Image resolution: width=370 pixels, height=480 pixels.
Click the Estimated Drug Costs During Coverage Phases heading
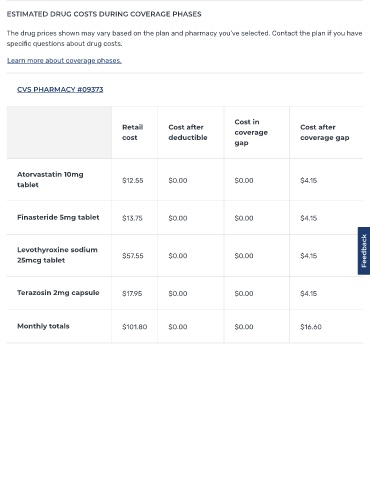104,14
